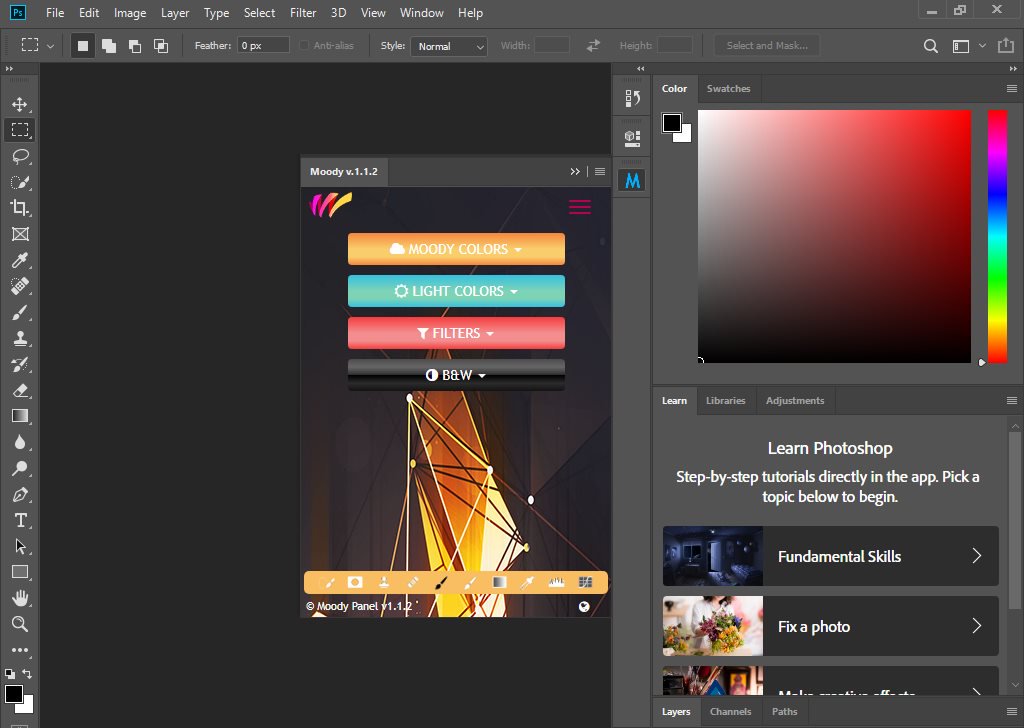Viewport: 1024px width, 728px height.
Task: Open the Style dropdown in the options bar
Action: (x=448, y=45)
